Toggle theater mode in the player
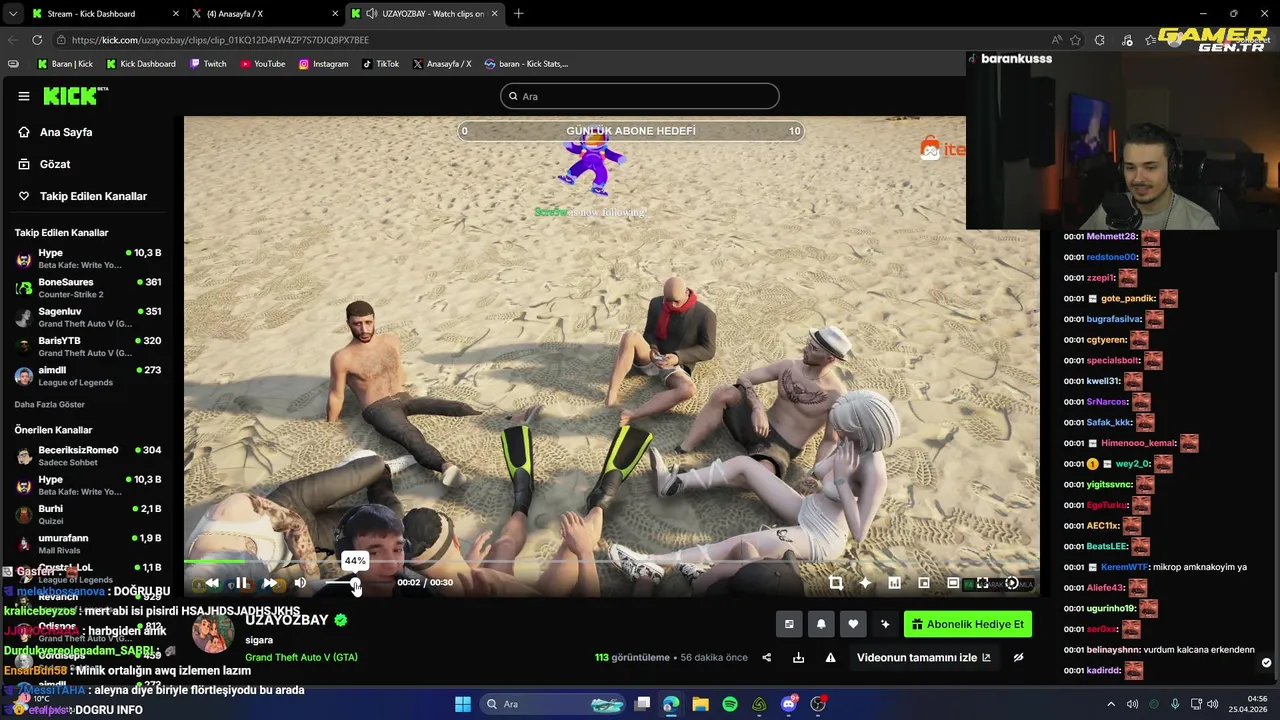Viewport: 1280px width, 720px height. pos(953,583)
